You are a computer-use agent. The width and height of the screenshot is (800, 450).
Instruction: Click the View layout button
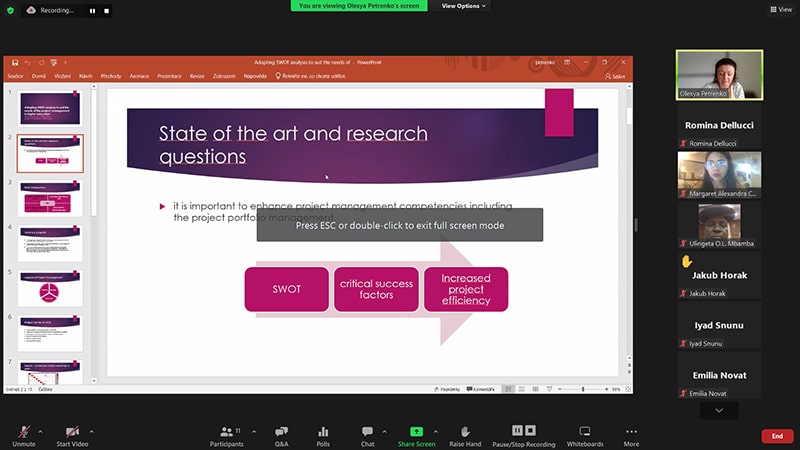779,9
